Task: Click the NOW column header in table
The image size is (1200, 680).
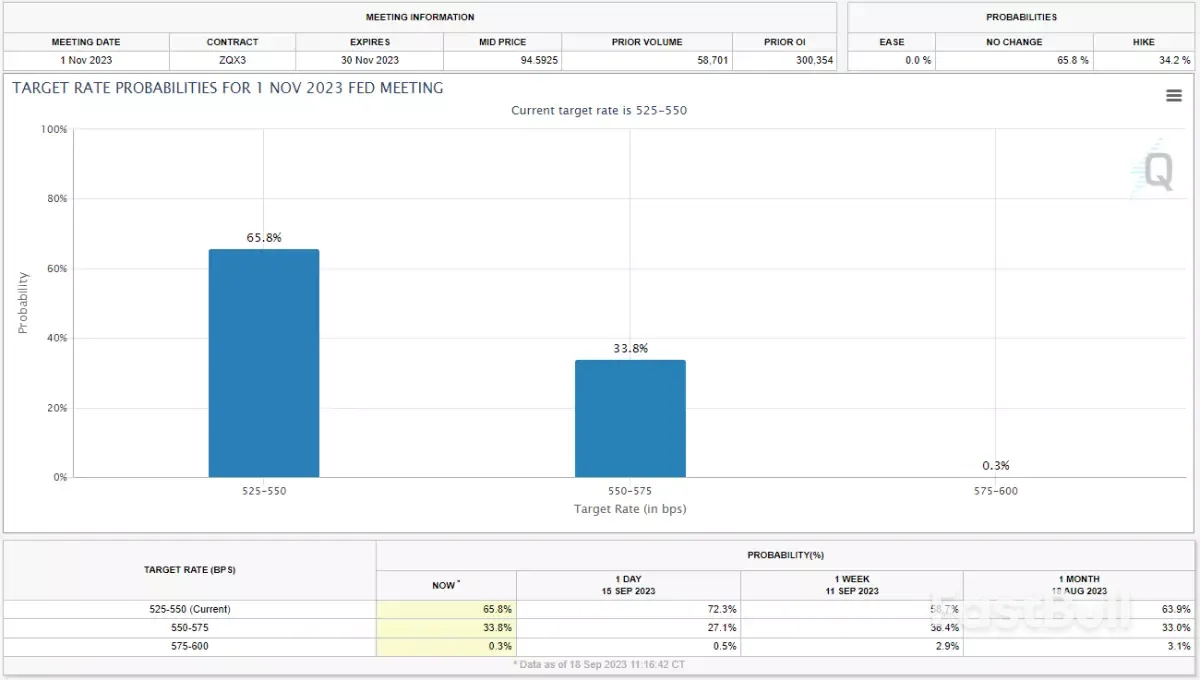Action: point(445,585)
